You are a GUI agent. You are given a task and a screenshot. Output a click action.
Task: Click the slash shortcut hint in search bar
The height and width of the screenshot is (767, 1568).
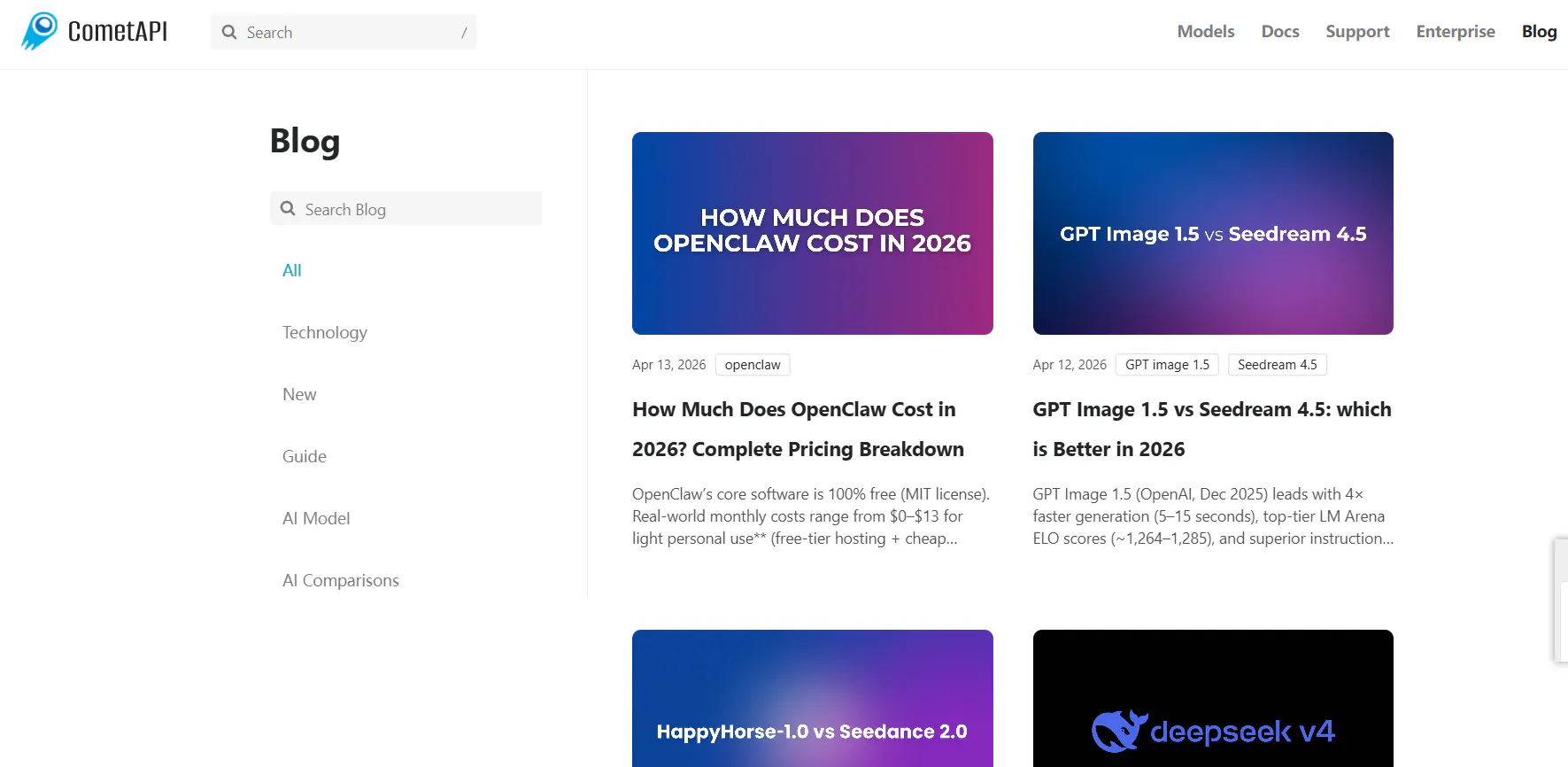[x=464, y=33]
